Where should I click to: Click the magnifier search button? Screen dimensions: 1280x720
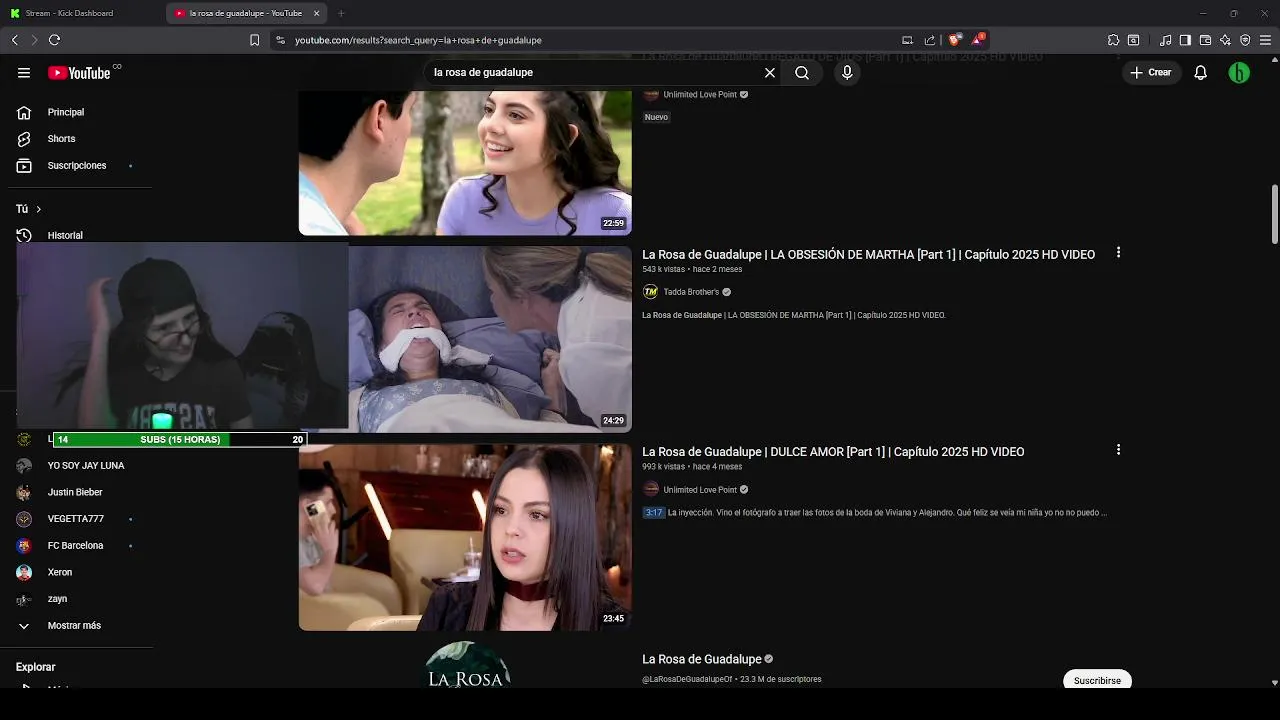[x=802, y=73]
